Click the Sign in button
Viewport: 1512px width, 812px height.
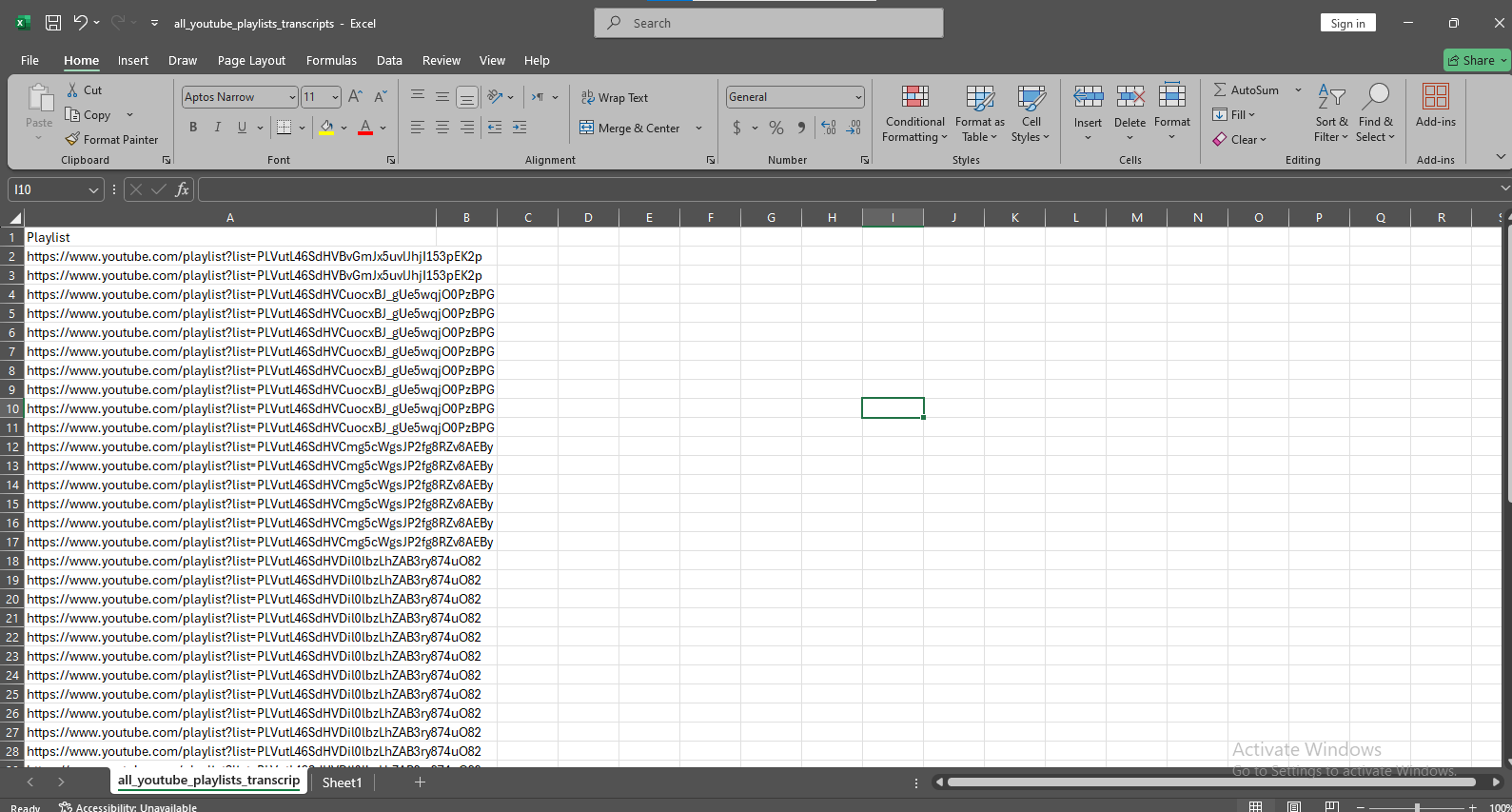pyautogui.click(x=1347, y=24)
